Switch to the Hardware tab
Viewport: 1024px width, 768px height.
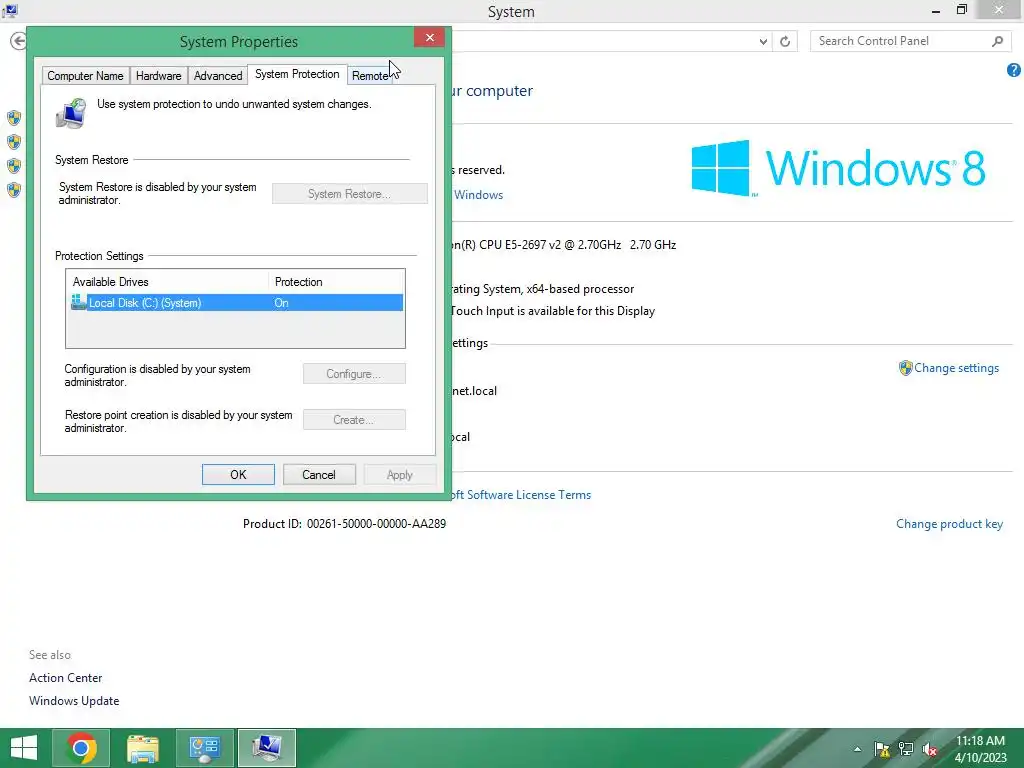point(159,76)
